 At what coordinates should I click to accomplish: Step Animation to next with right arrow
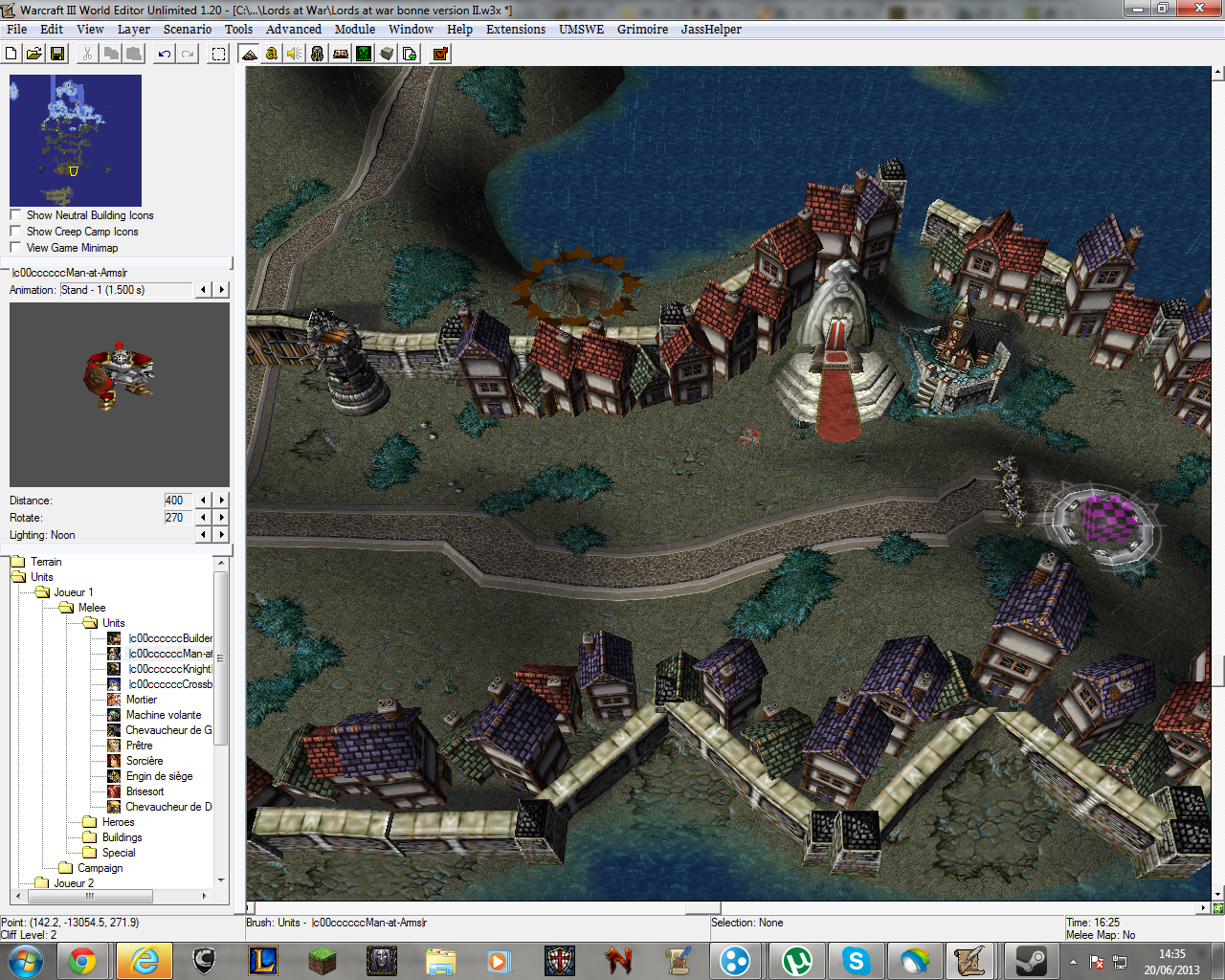click(222, 289)
